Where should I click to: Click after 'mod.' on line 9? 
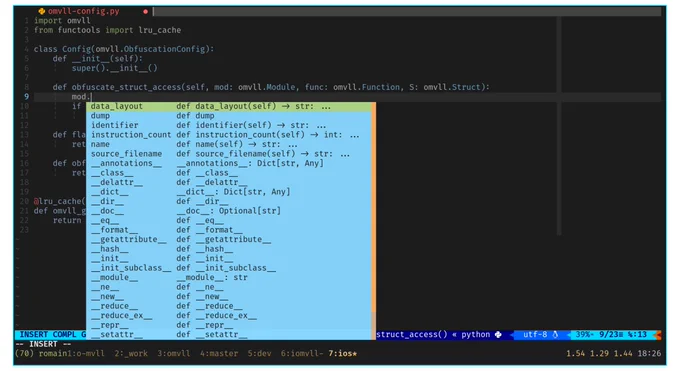pyautogui.click(x=92, y=97)
